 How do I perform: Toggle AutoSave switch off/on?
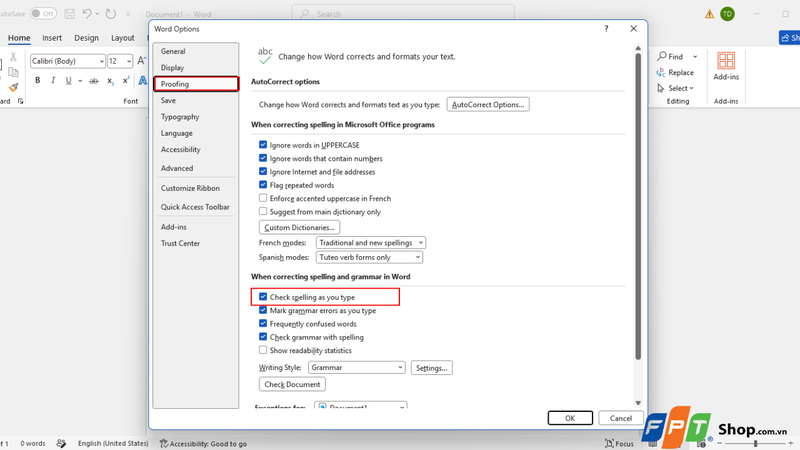pyautogui.click(x=43, y=14)
